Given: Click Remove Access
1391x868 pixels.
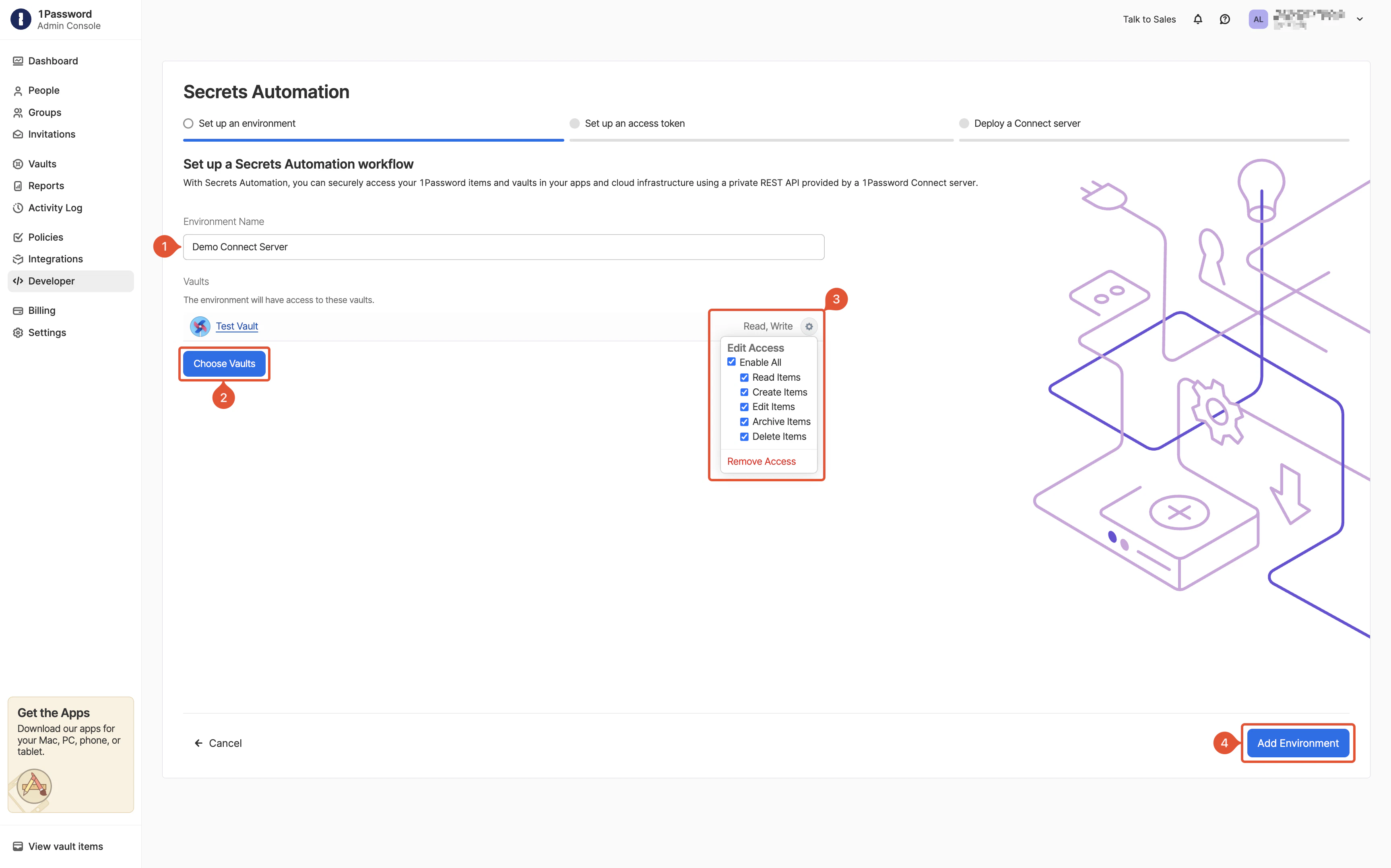Looking at the screenshot, I should pos(761,462).
